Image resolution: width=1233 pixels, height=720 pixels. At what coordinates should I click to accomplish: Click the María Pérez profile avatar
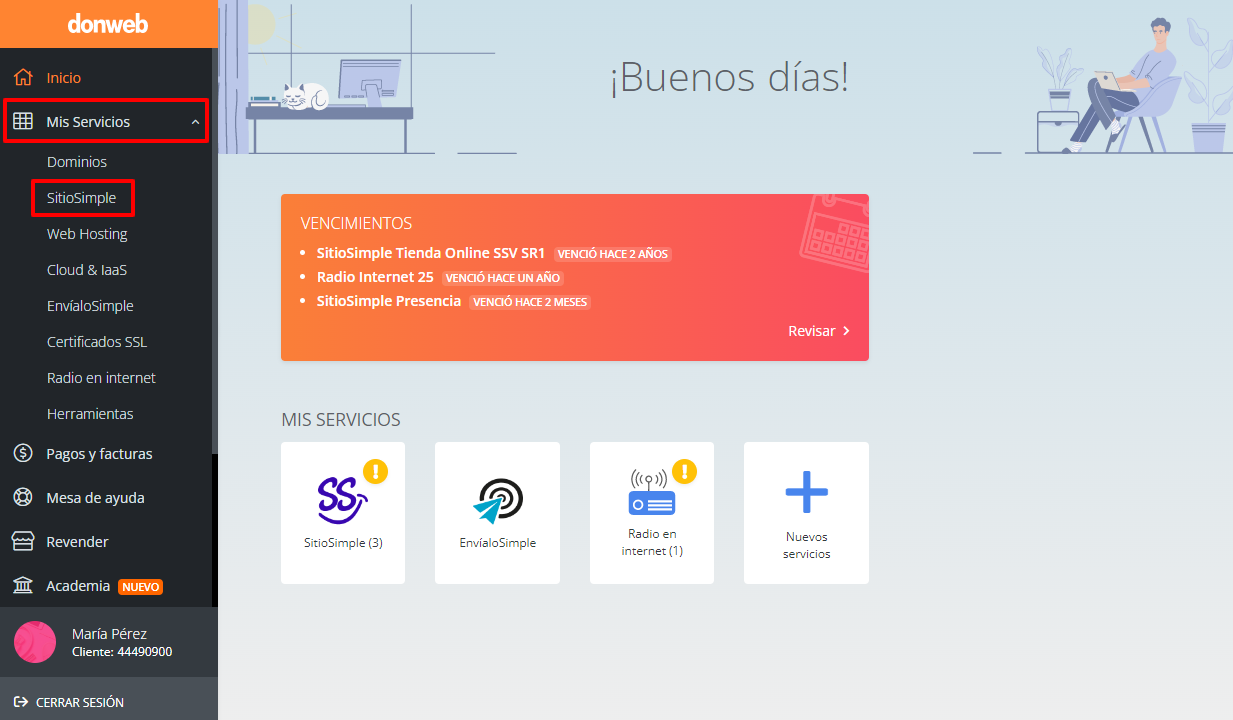tap(35, 642)
